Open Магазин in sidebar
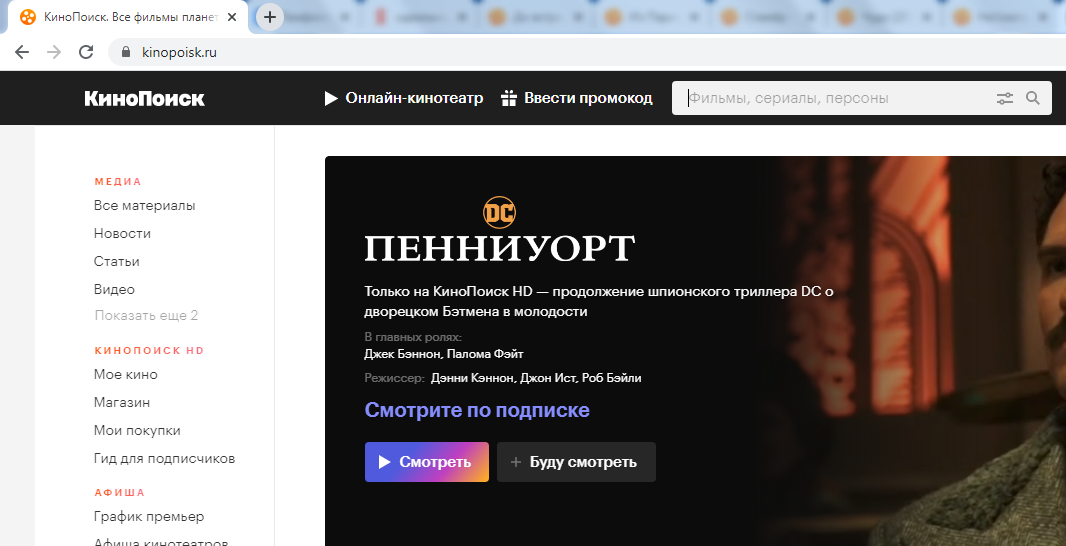The width and height of the screenshot is (1066, 546). coord(122,403)
